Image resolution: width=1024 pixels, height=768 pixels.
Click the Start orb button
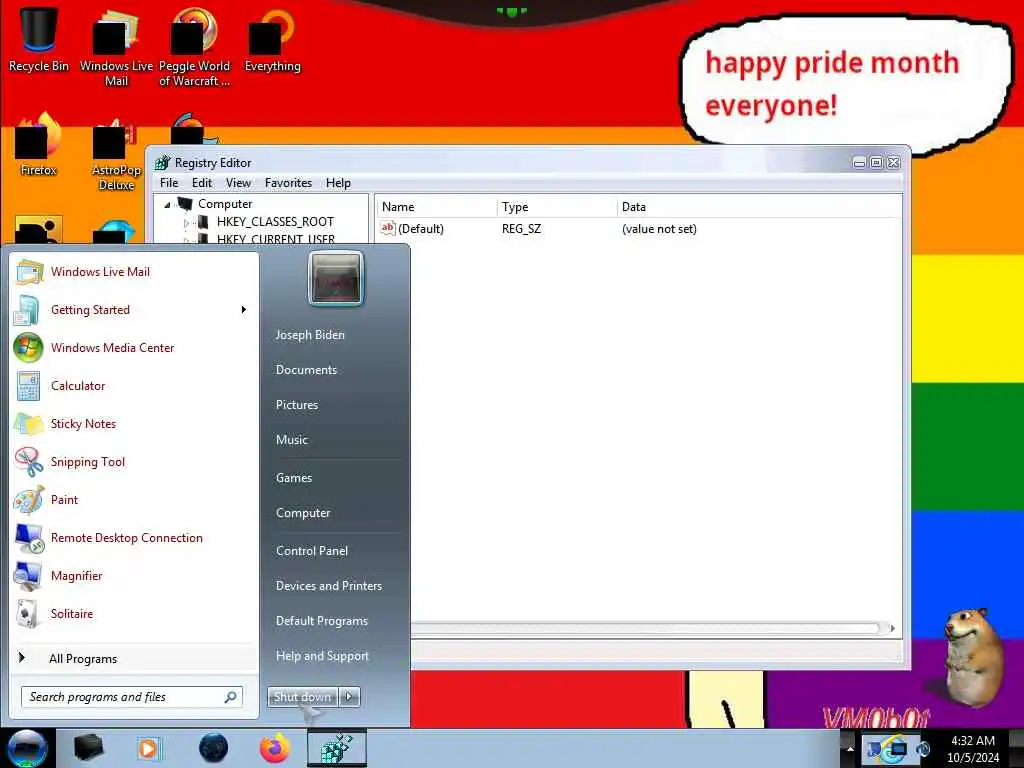coord(27,748)
